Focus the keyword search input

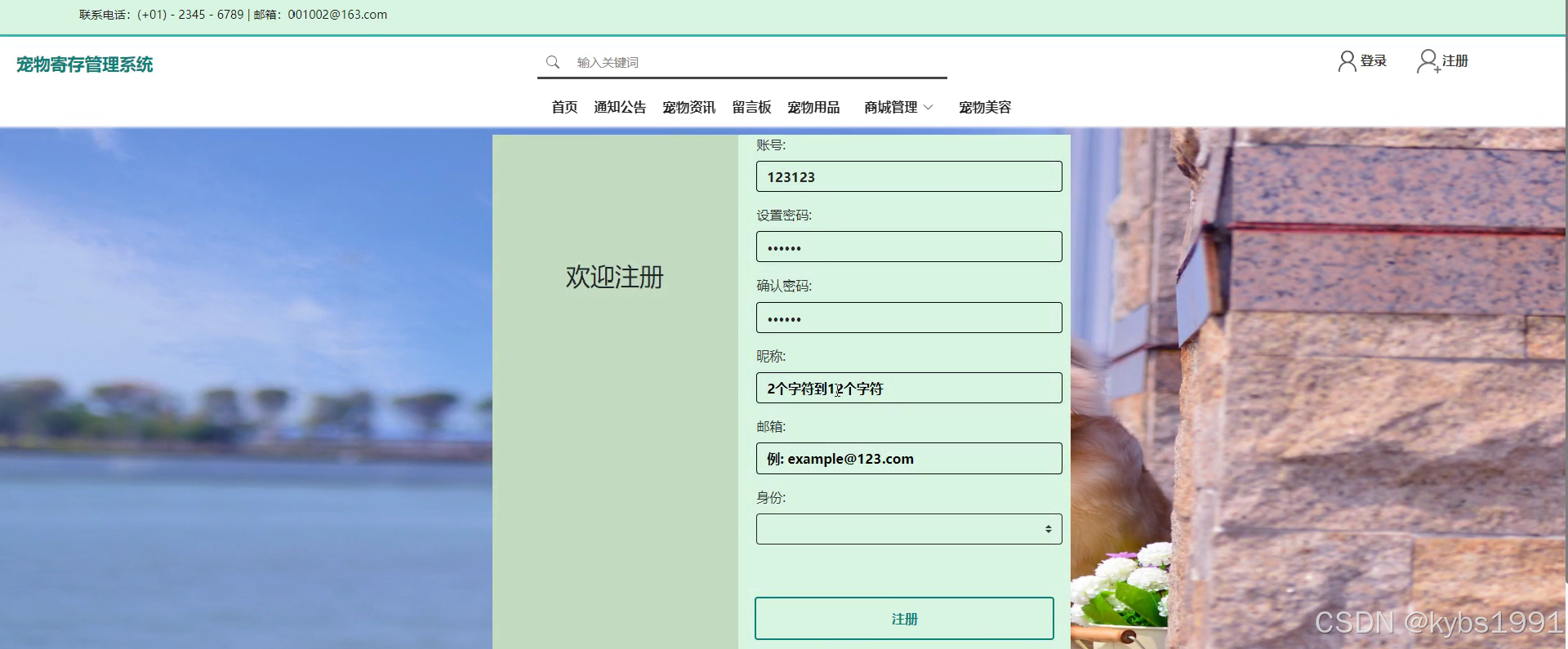click(759, 62)
